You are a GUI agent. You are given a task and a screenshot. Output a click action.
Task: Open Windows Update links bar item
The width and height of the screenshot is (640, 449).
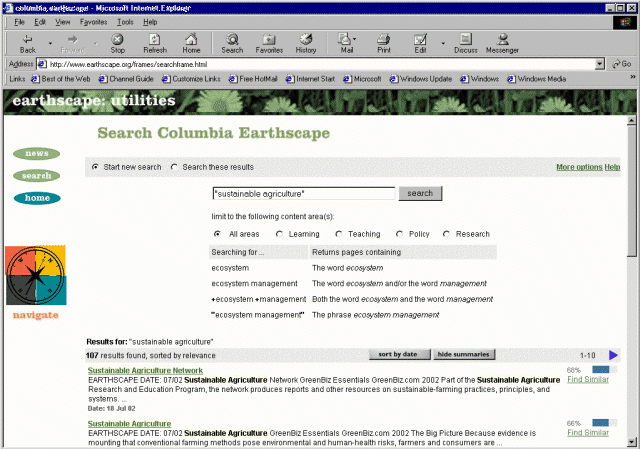click(x=421, y=79)
